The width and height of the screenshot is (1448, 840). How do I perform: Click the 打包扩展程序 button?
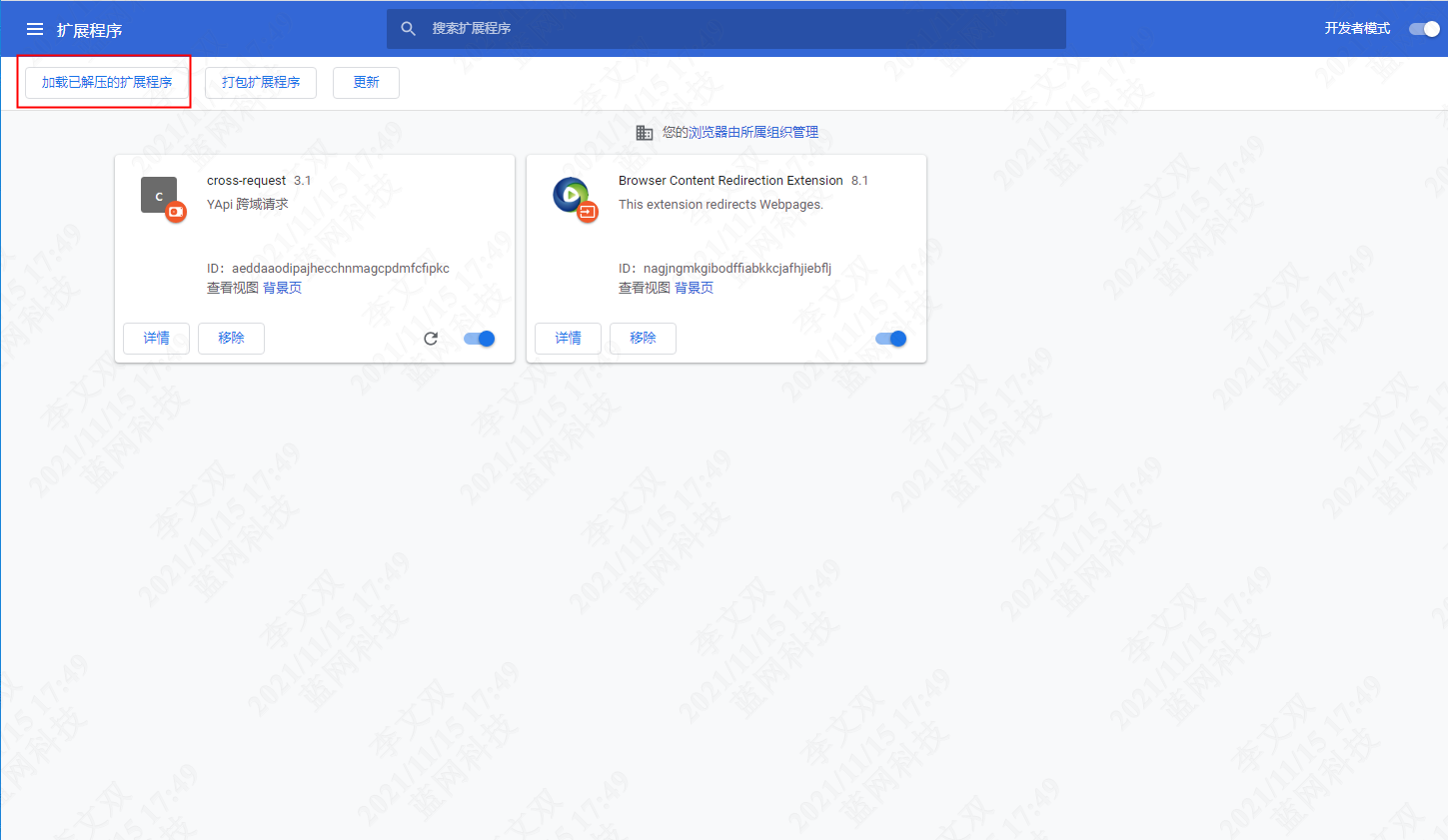(x=261, y=83)
